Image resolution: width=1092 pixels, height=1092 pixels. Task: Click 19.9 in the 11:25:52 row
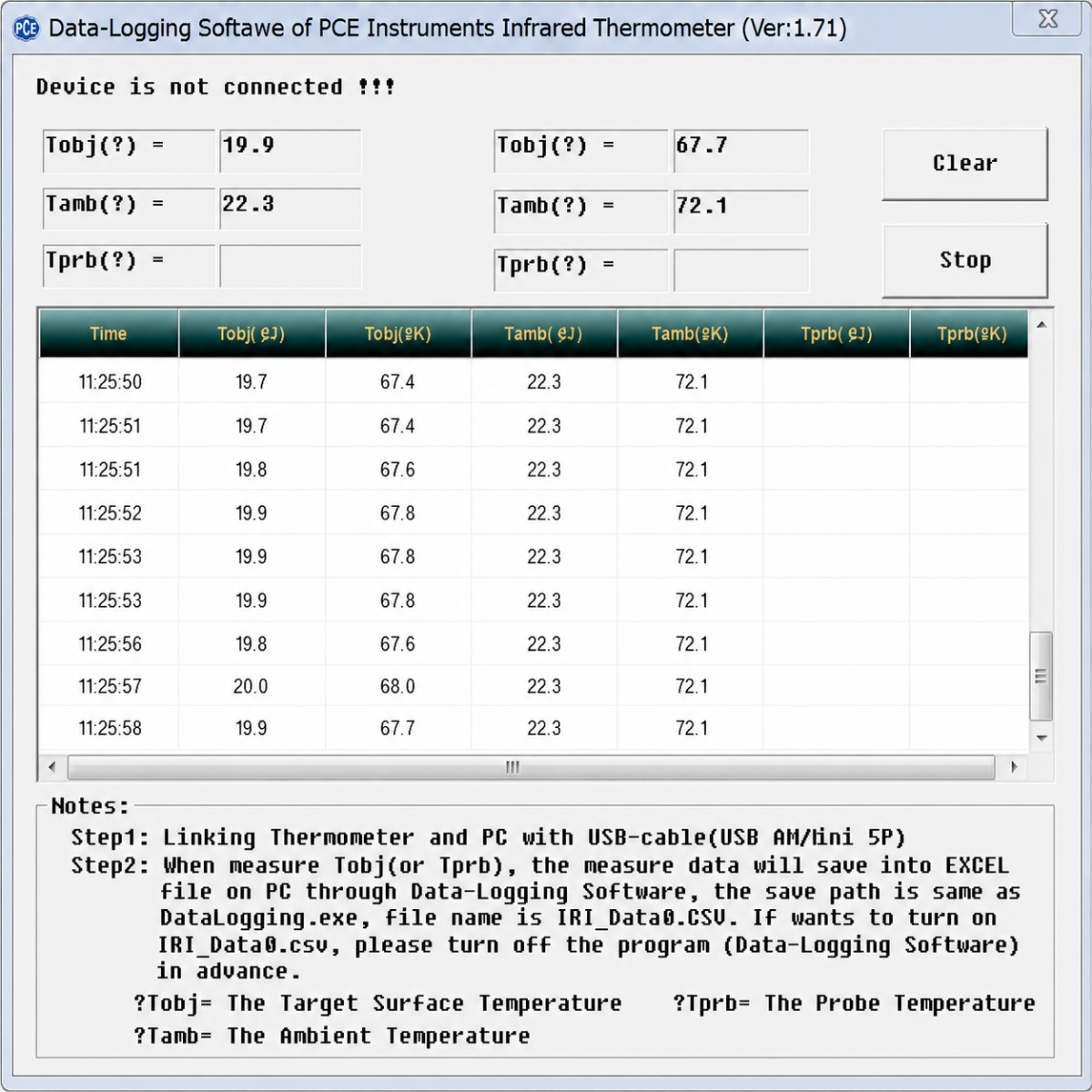tap(251, 513)
